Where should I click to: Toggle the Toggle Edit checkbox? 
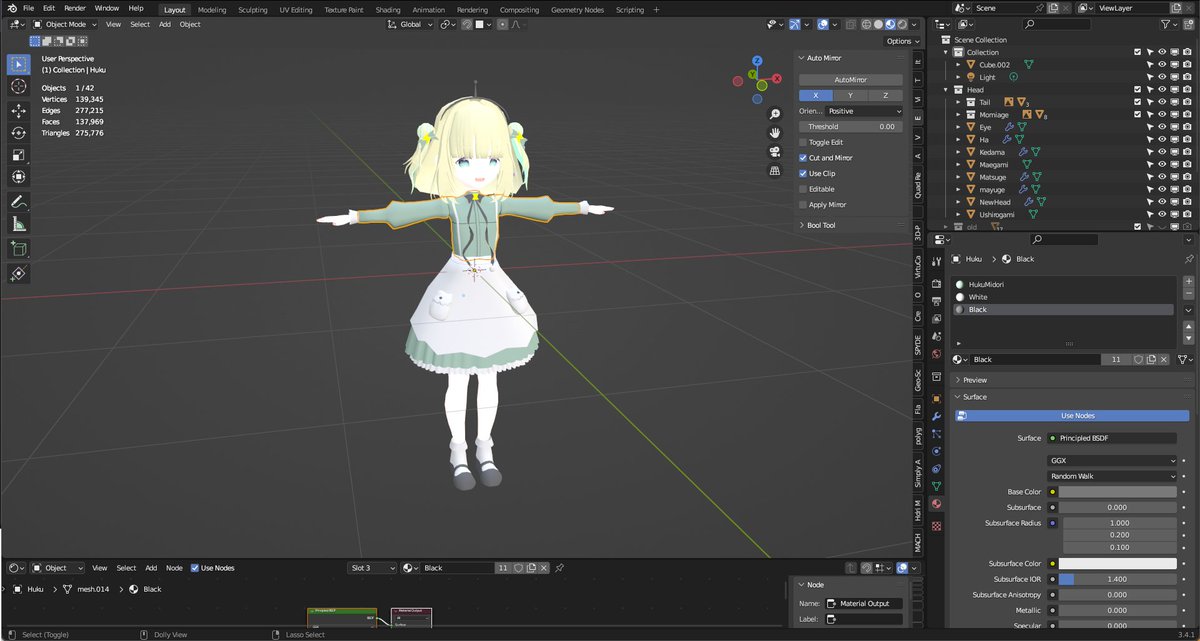(803, 142)
